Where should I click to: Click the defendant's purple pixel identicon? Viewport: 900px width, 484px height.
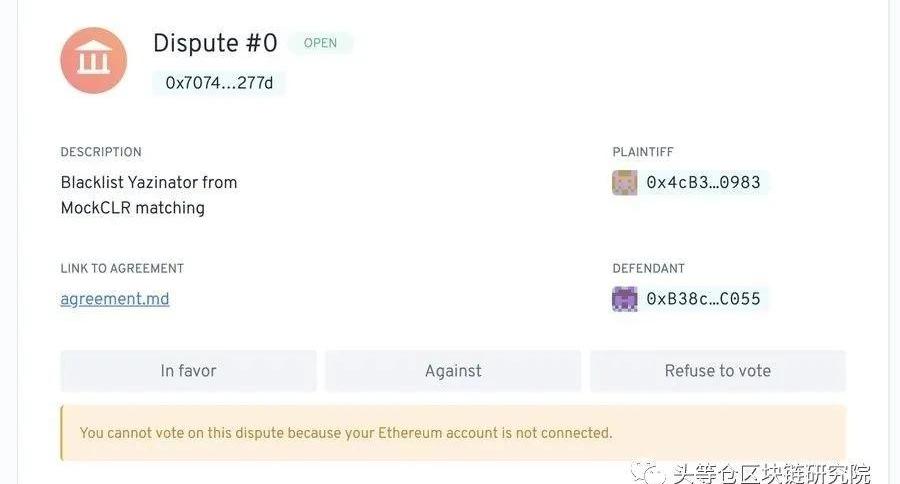click(624, 299)
